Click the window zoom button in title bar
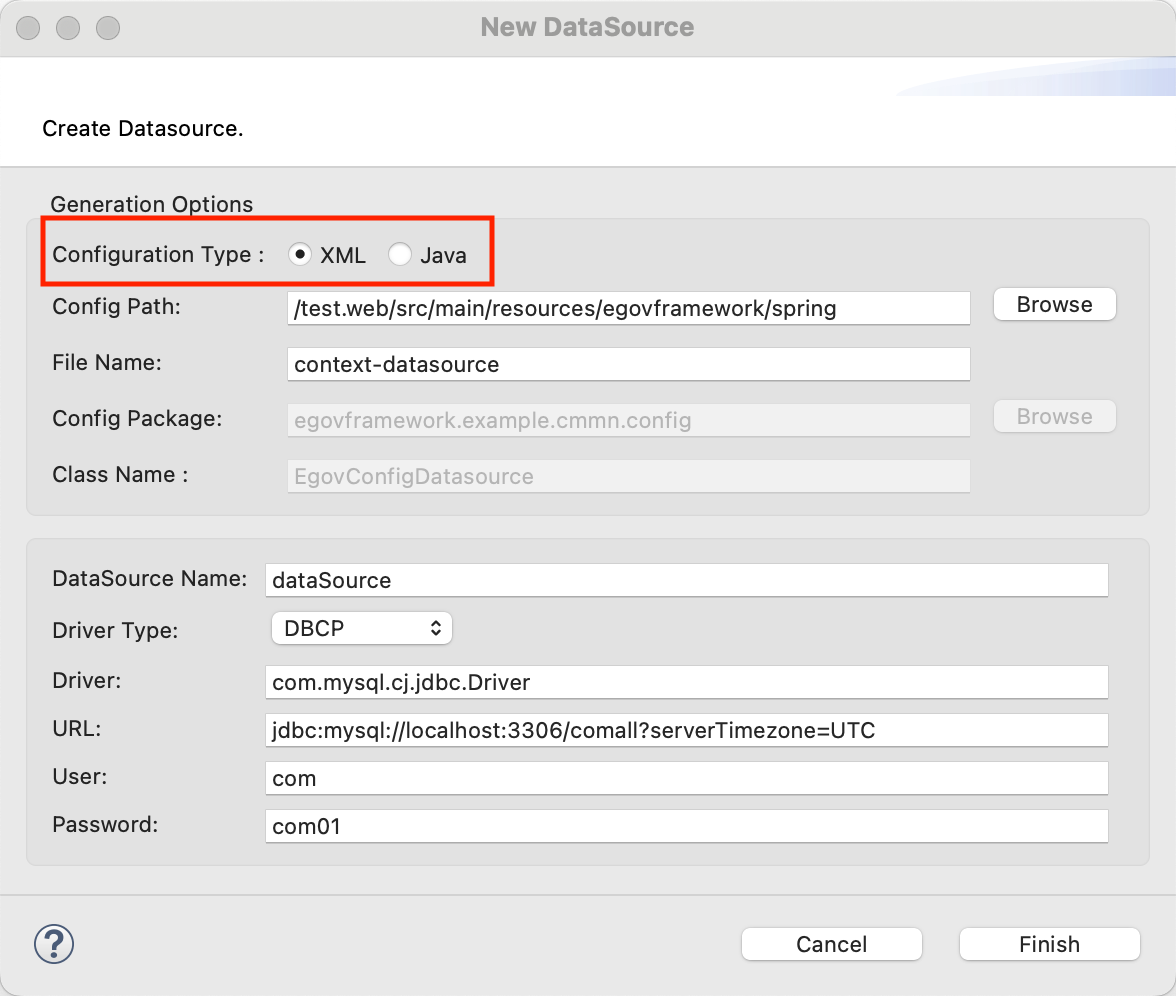 tap(108, 28)
